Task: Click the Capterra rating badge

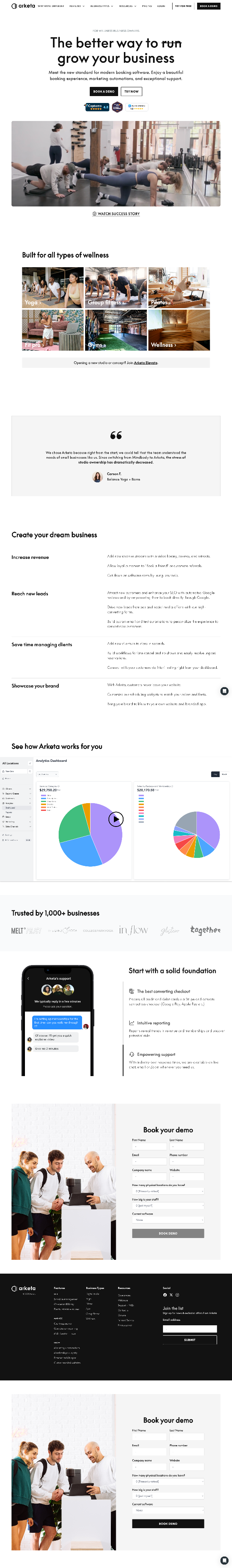Action: click(x=97, y=106)
